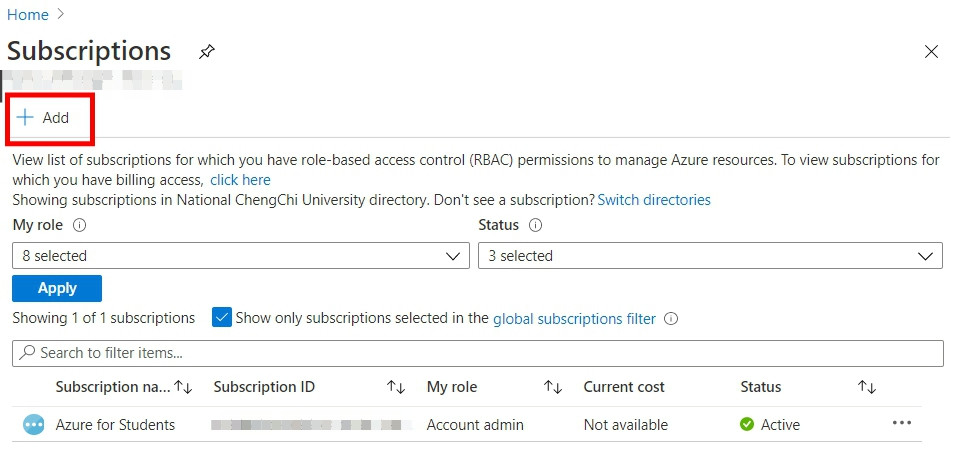The height and width of the screenshot is (460, 954).
Task: Click the info icon beside My role
Action: (80, 225)
